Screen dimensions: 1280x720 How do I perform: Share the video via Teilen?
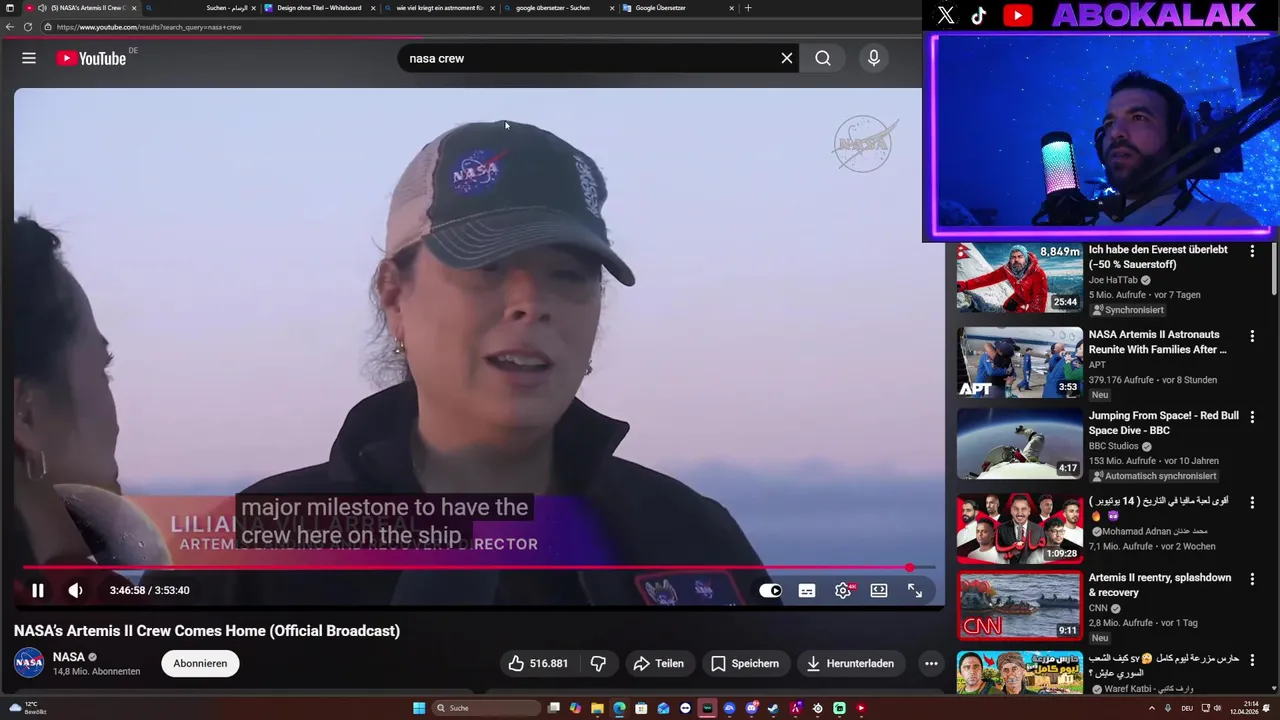click(x=659, y=663)
